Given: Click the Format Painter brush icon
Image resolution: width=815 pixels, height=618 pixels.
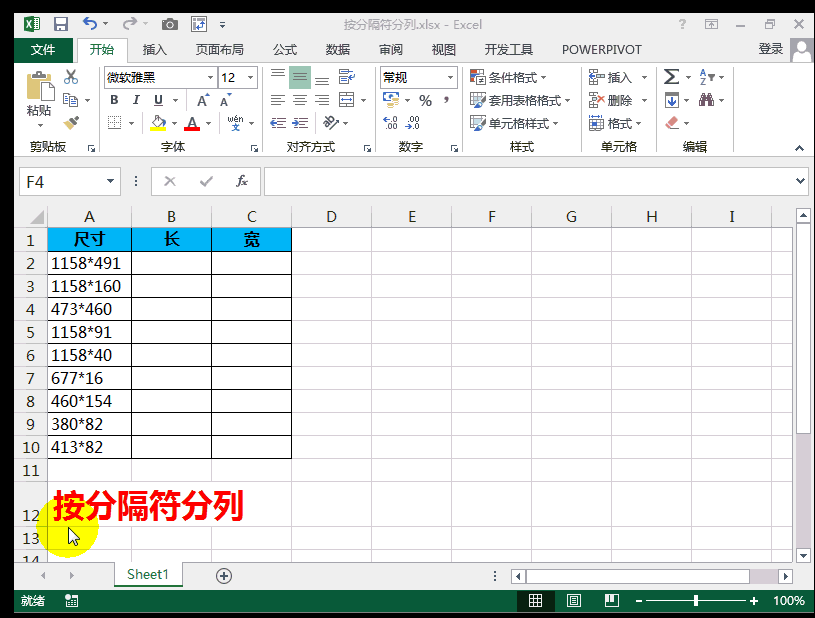Looking at the screenshot, I should 71,123.
